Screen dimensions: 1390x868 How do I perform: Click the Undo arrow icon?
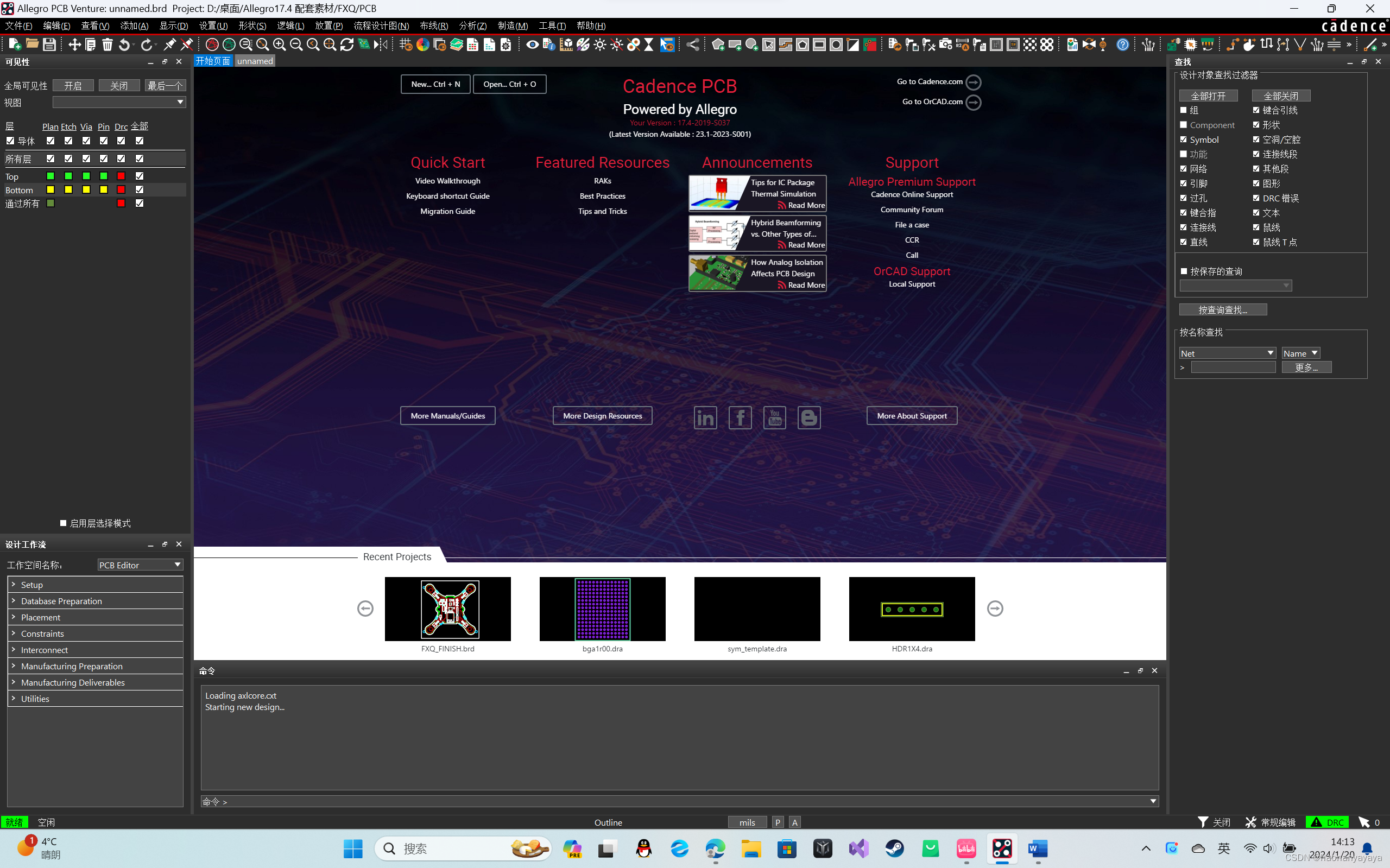(124, 44)
